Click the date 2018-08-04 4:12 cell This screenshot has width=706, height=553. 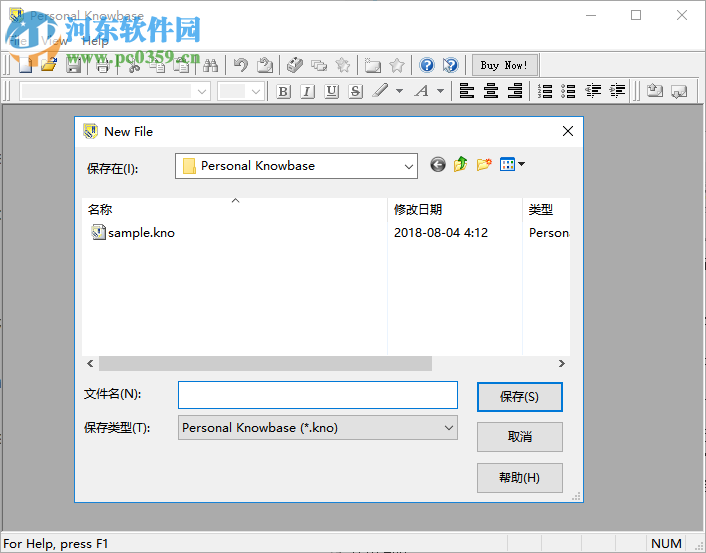441,233
